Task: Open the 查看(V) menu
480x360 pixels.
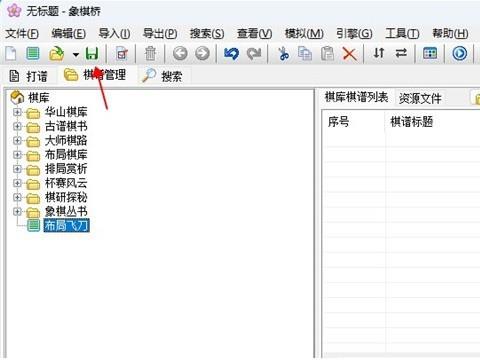Action: [x=254, y=33]
